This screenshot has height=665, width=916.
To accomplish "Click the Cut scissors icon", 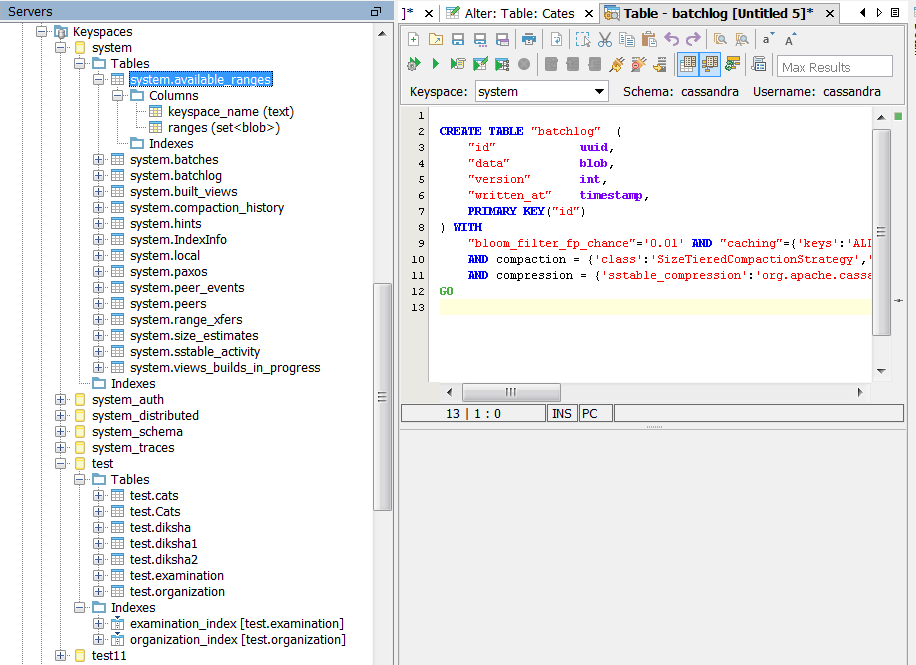I will click(605, 39).
